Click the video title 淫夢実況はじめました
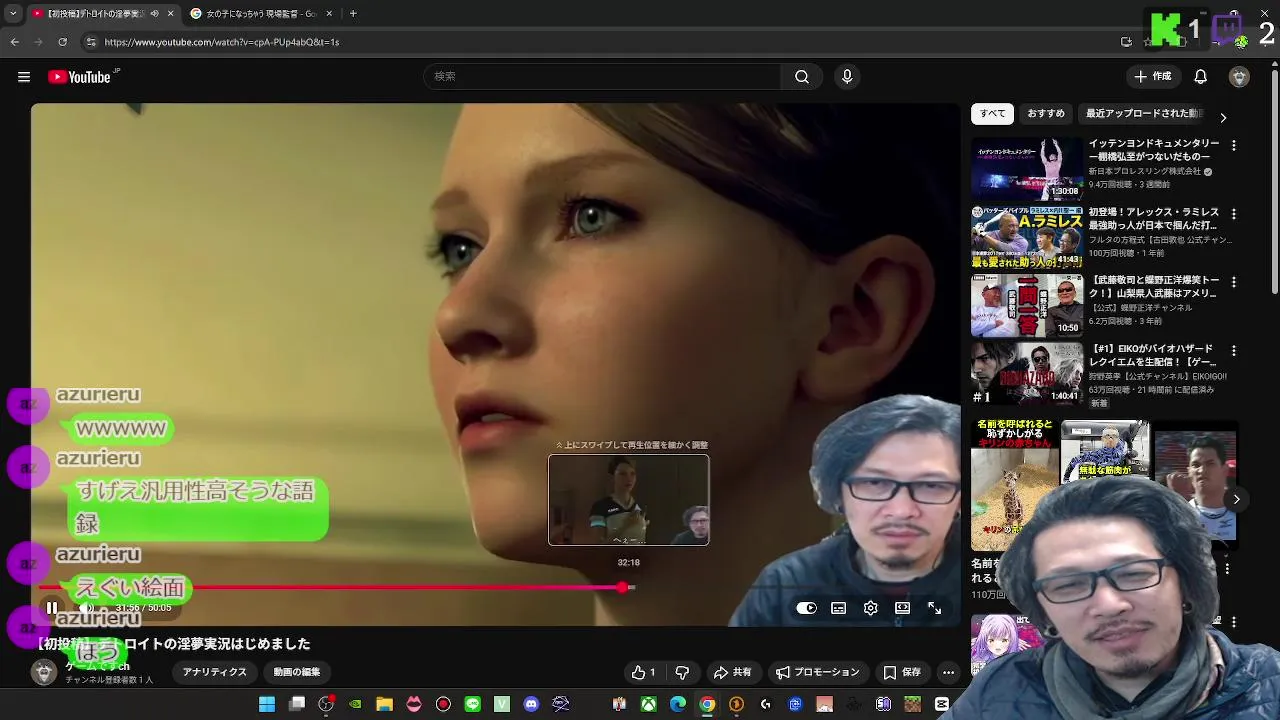 [x=173, y=644]
